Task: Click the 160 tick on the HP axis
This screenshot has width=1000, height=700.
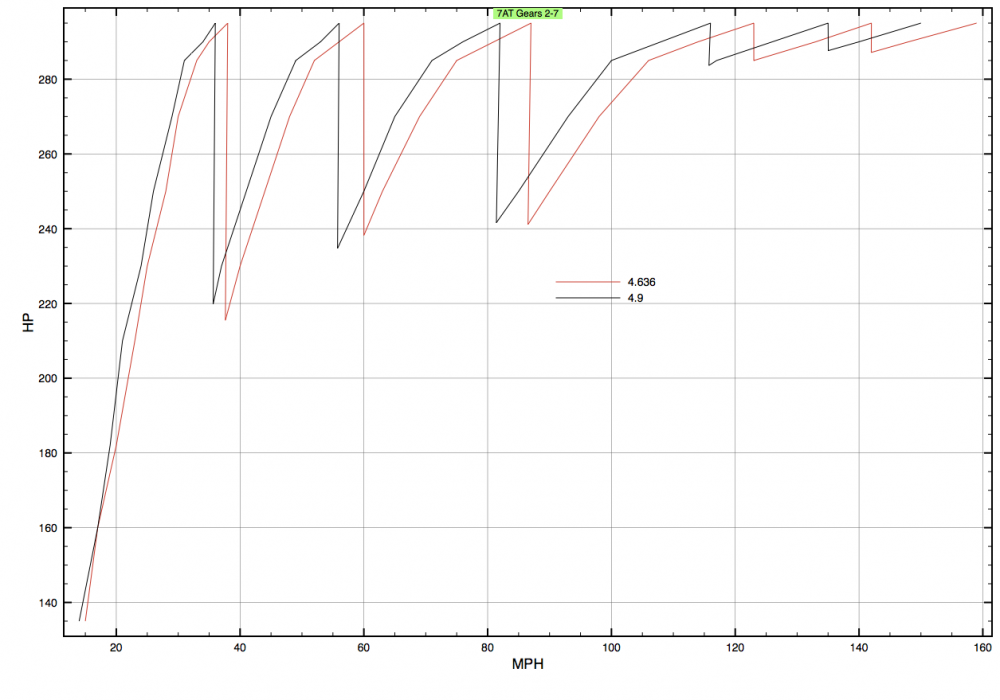Action: point(48,528)
